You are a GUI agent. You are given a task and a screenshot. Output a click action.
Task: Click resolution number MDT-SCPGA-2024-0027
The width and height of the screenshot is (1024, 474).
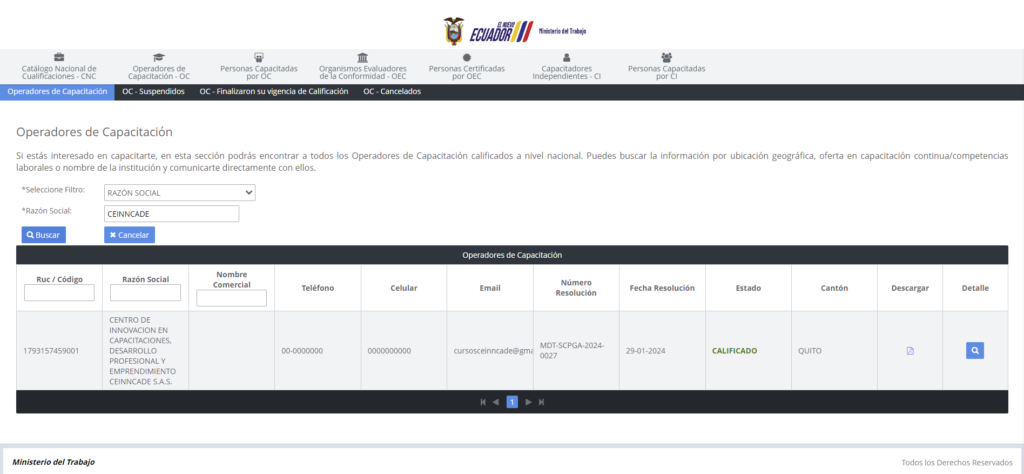(x=572, y=351)
